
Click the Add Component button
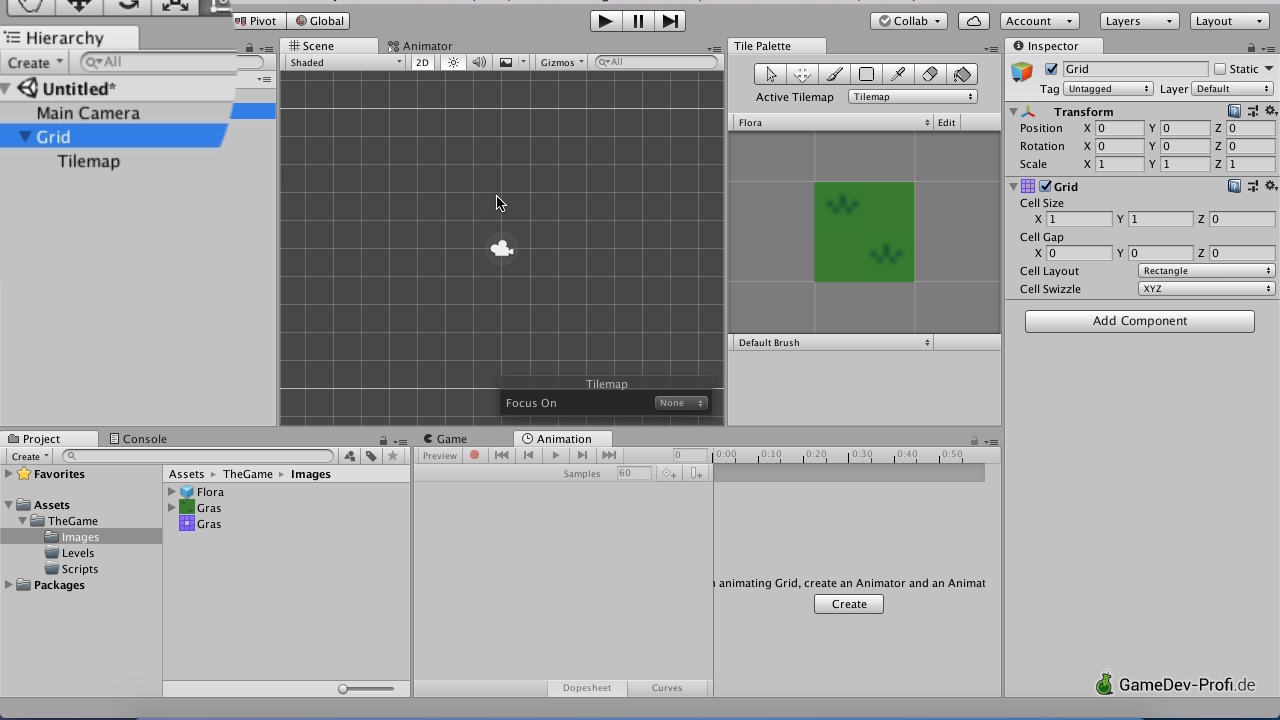point(1139,321)
